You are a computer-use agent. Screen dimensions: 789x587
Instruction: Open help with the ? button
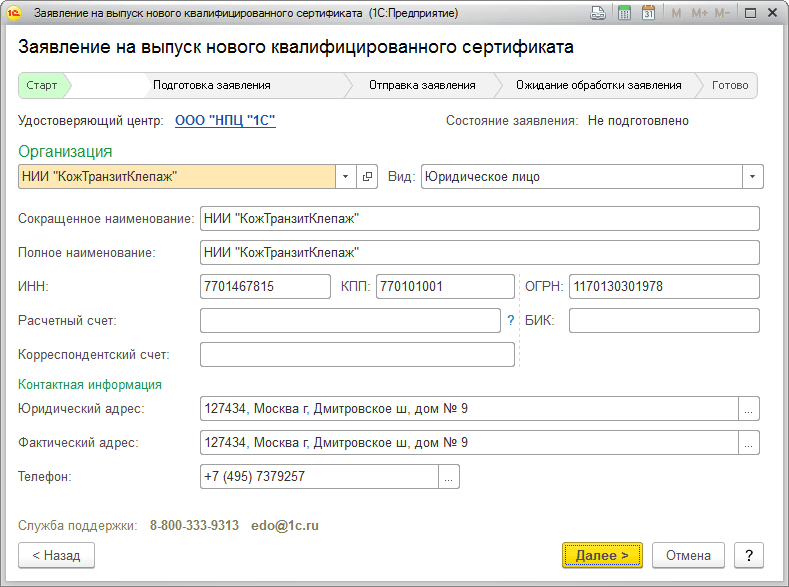(x=749, y=555)
